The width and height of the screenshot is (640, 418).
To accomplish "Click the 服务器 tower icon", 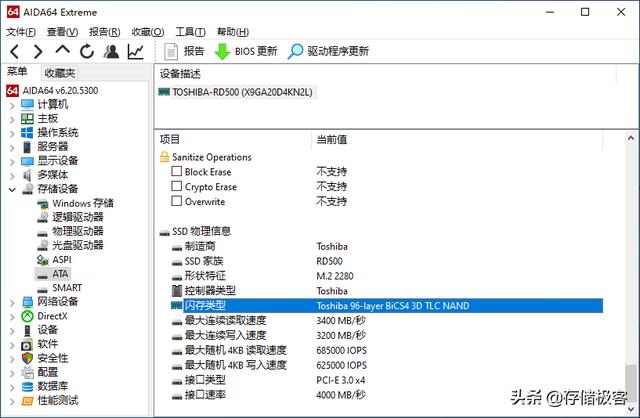I will click(27, 147).
